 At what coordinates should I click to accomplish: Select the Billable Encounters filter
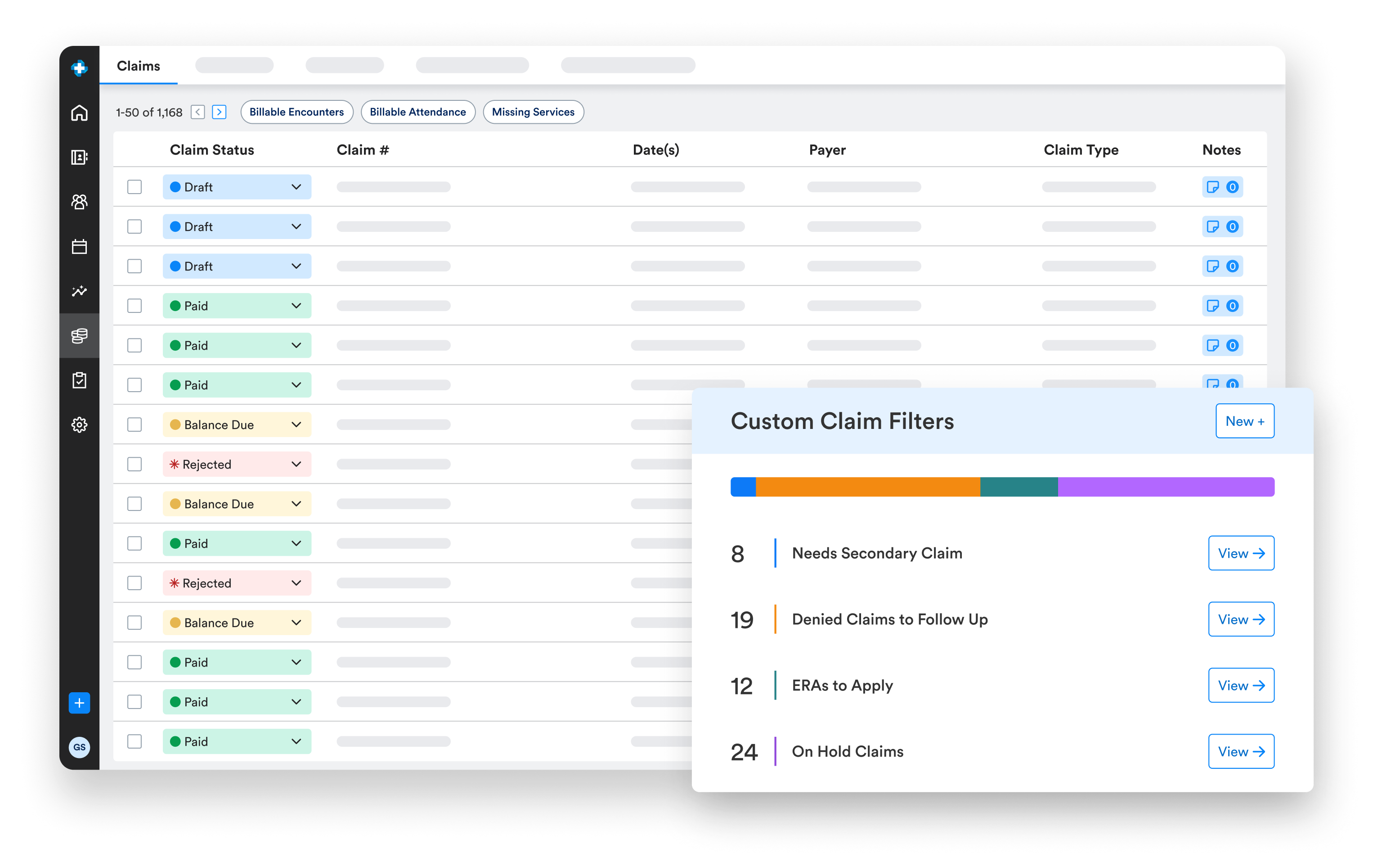(x=296, y=112)
